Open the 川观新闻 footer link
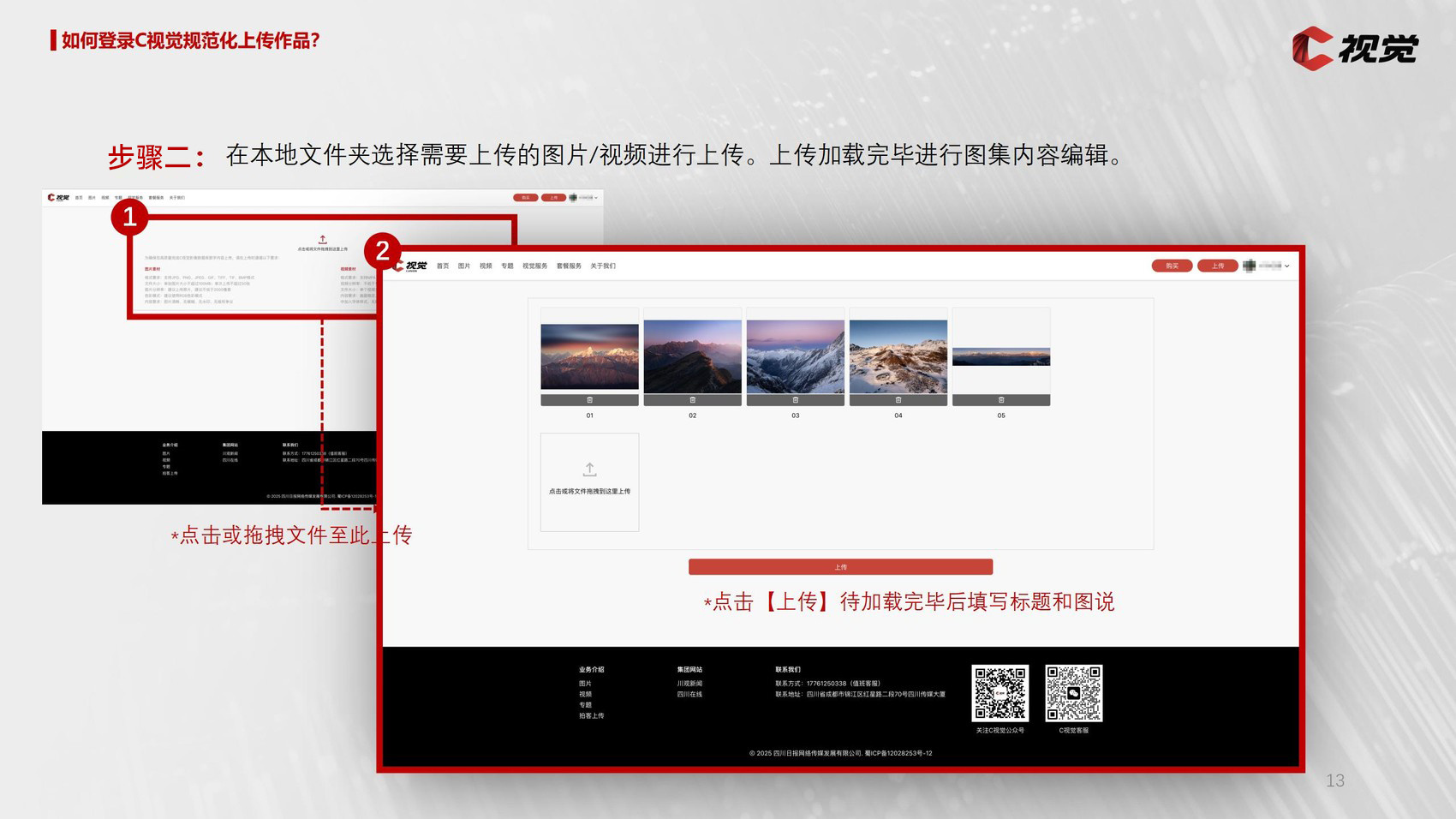 click(689, 684)
